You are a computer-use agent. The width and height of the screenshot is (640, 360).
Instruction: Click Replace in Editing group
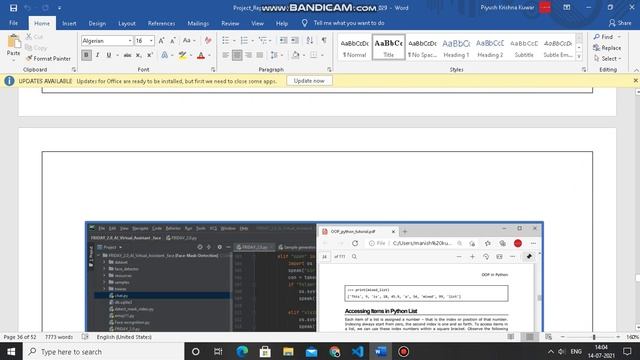[607, 48]
